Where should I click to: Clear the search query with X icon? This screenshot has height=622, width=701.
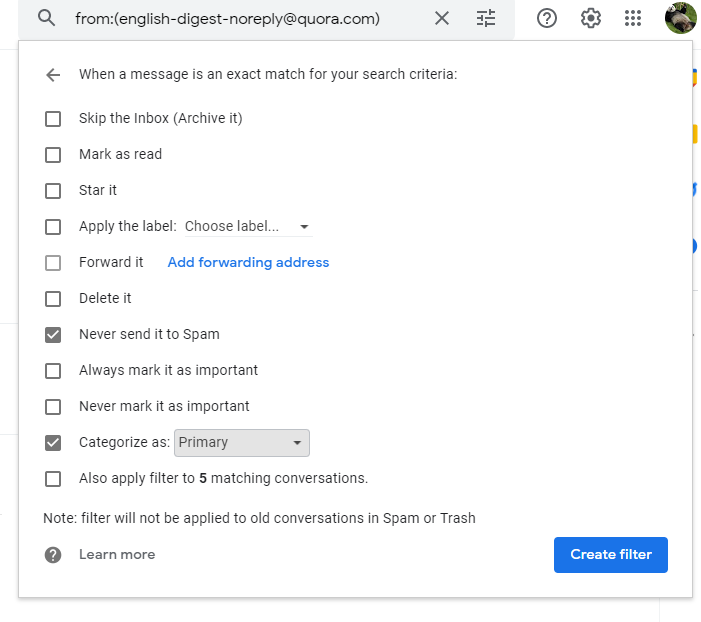[x=442, y=18]
